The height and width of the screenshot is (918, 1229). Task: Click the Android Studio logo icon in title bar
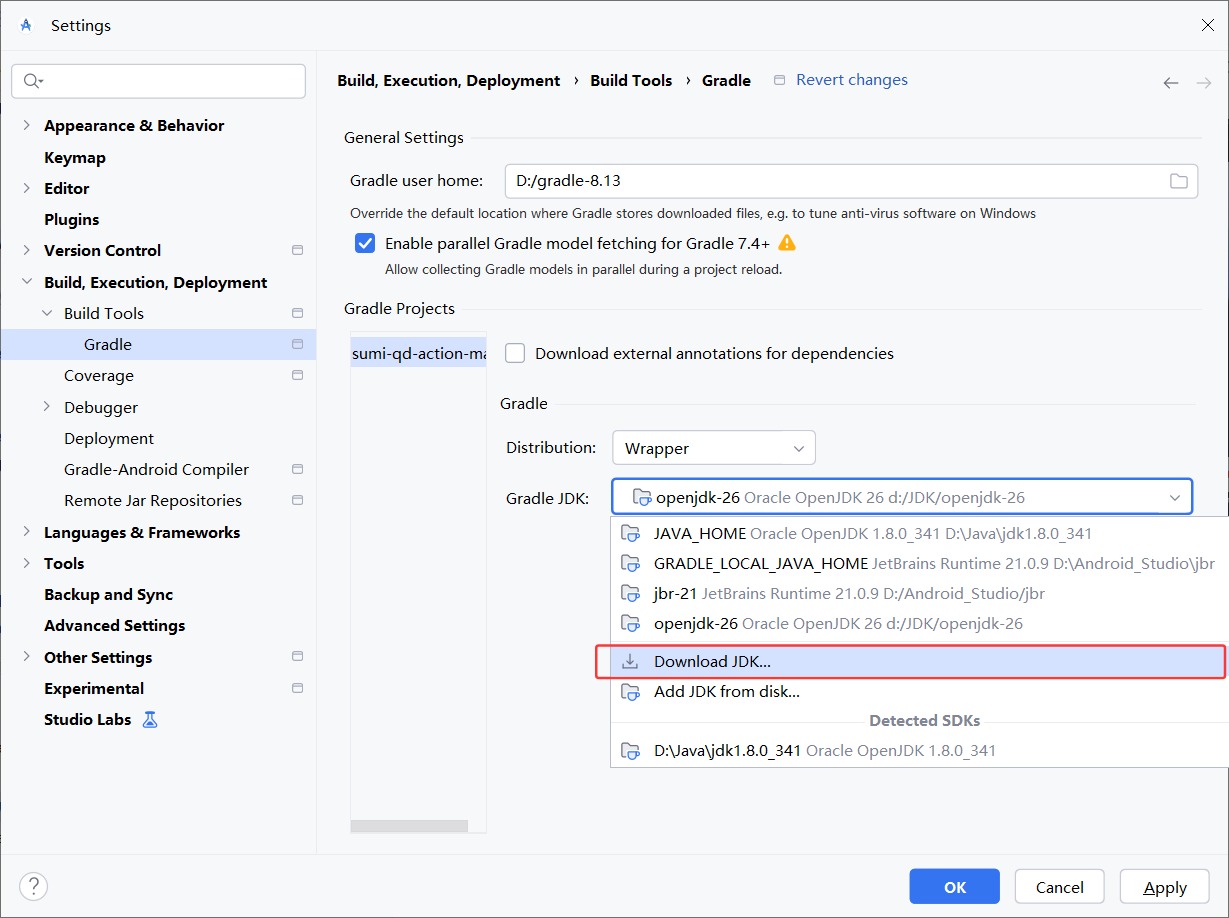(26, 25)
